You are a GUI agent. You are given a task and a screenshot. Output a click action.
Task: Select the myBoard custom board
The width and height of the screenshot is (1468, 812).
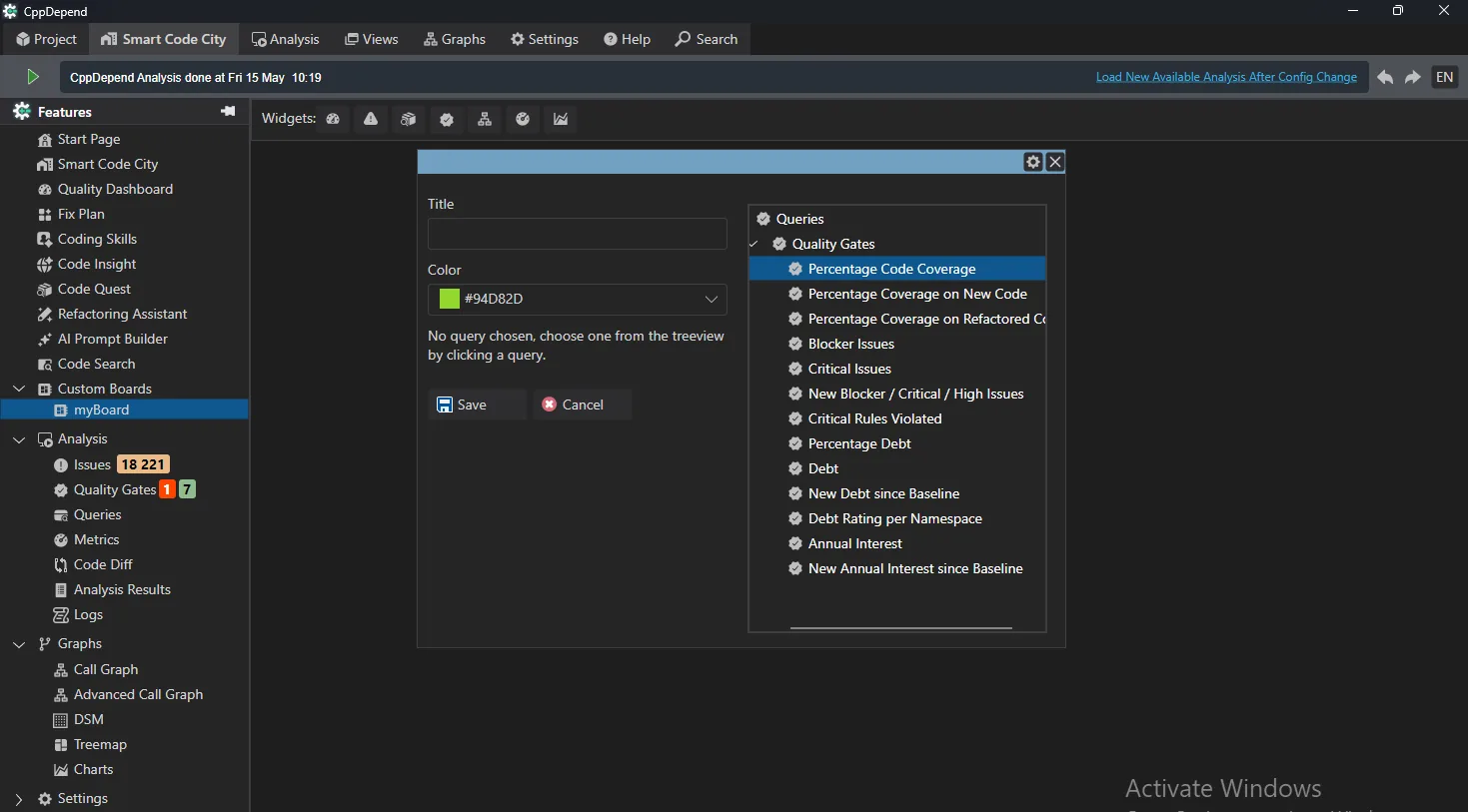125,409
